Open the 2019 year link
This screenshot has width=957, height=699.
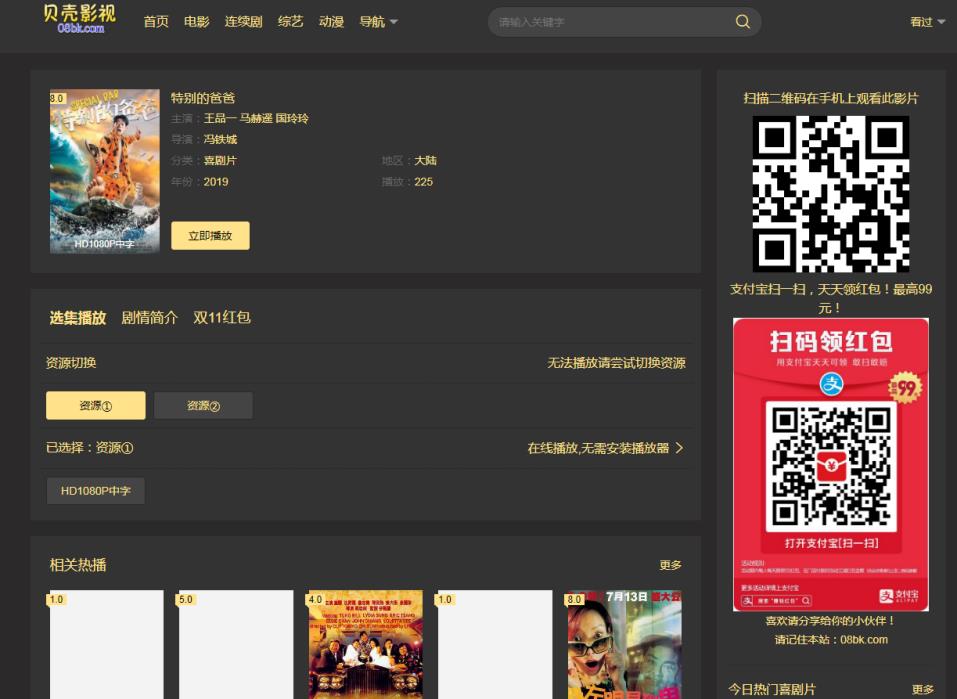pos(216,182)
